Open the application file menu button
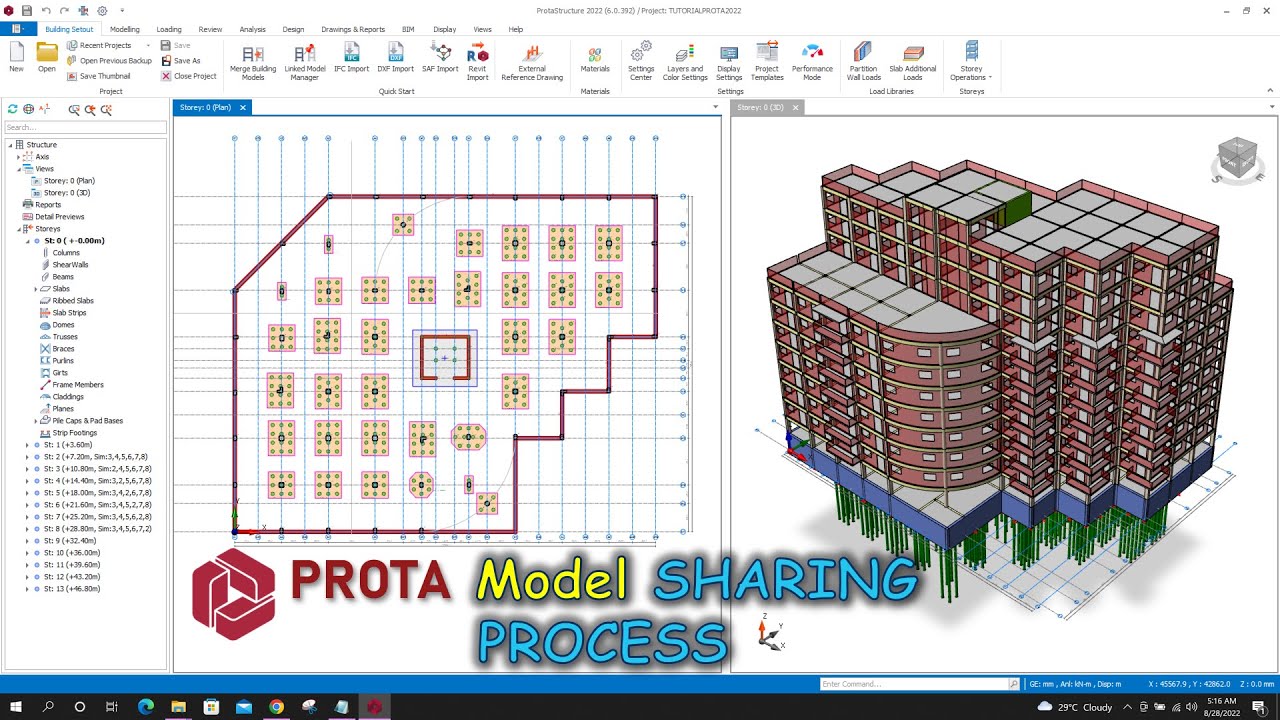This screenshot has height=720, width=1280. pos(18,29)
